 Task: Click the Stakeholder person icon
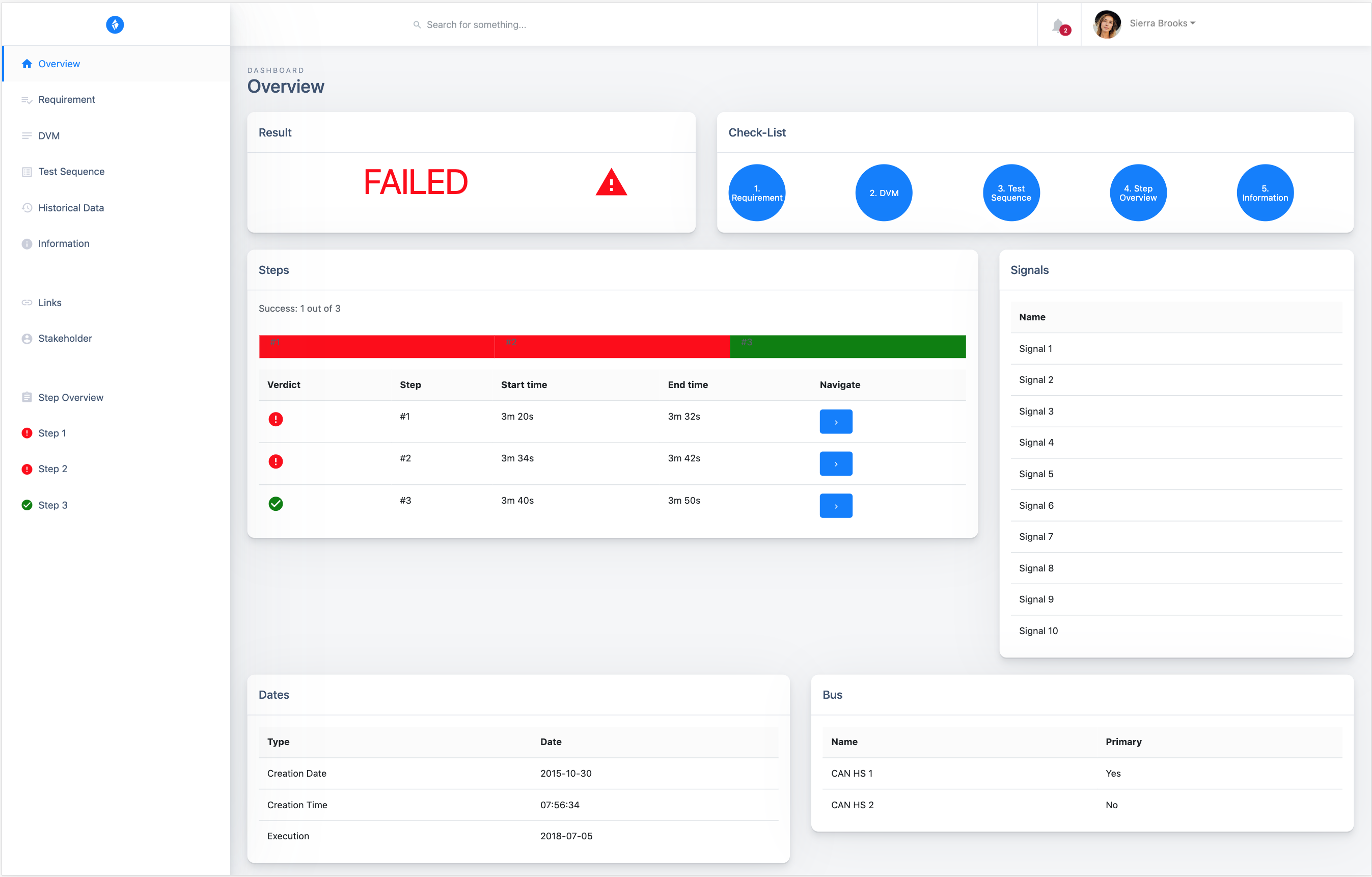coord(27,339)
